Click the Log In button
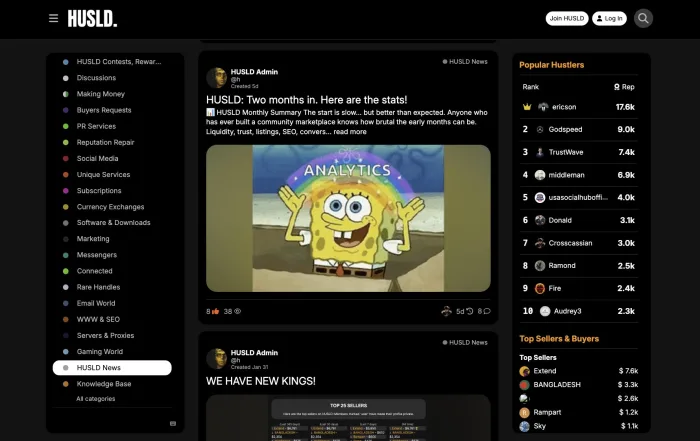The image size is (700, 441). [609, 18]
